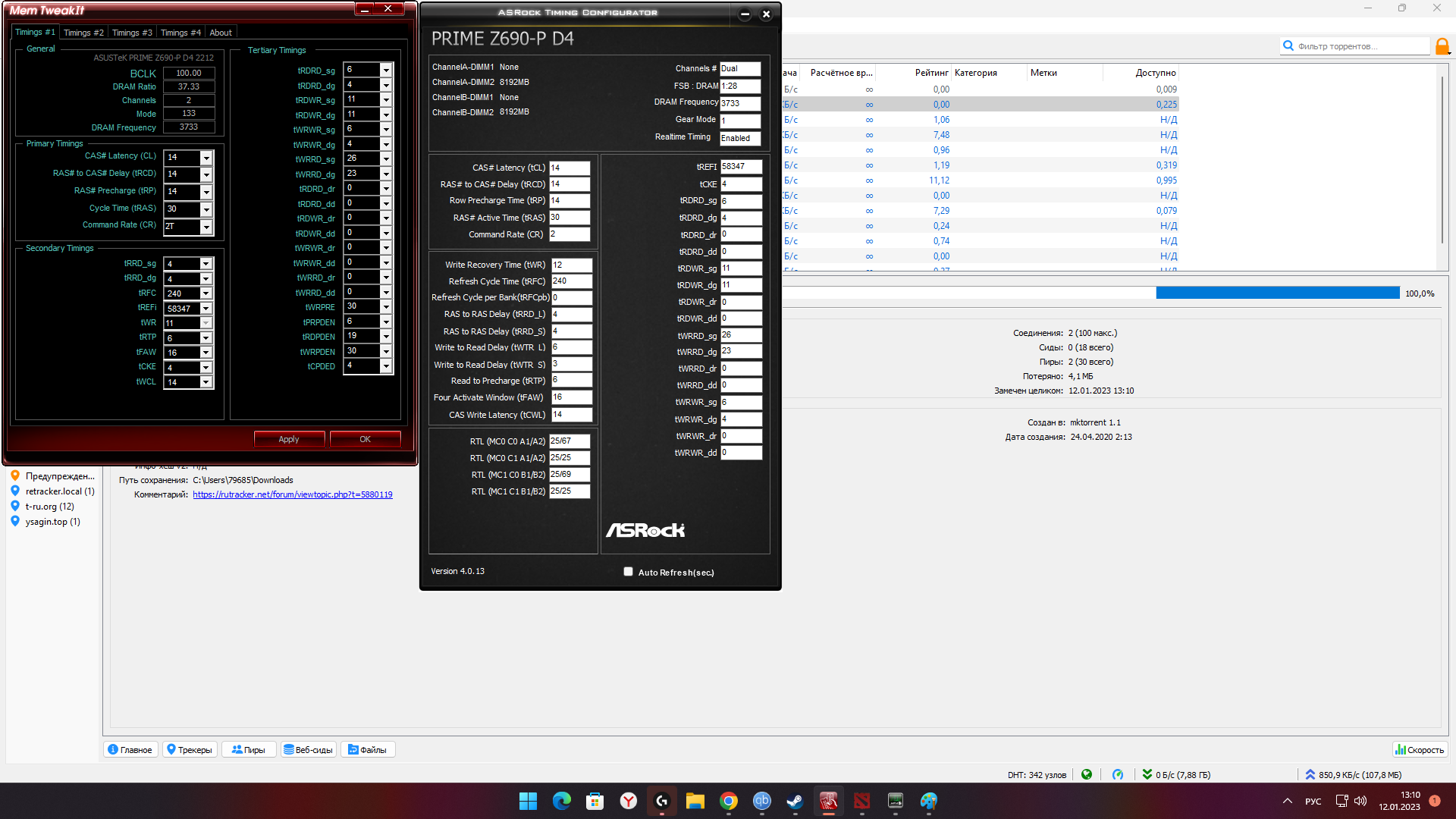Open the About tab in Mem TweakIt
The height and width of the screenshot is (819, 1456).
(221, 33)
